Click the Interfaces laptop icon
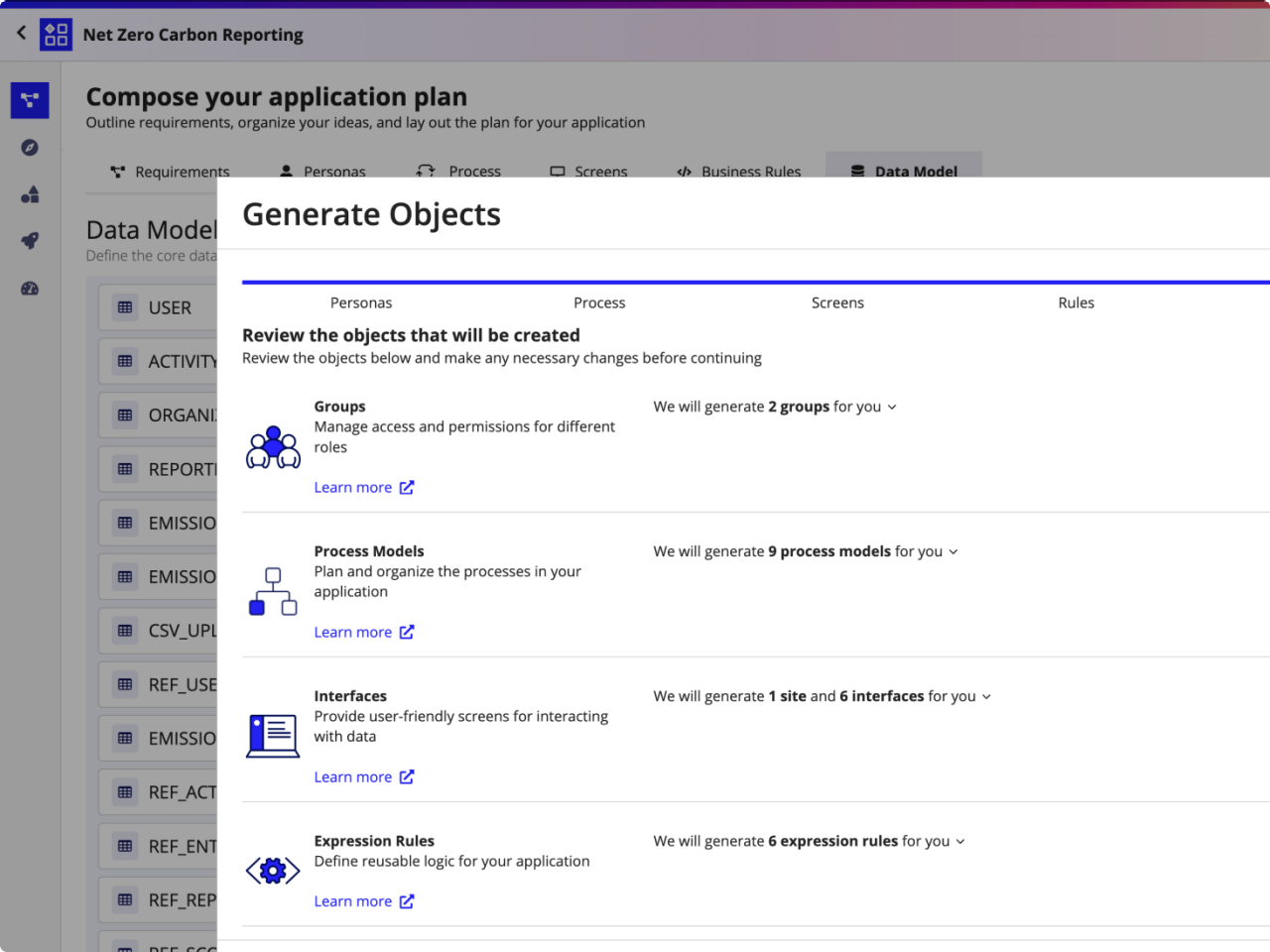This screenshot has height=952, width=1270. point(272,735)
